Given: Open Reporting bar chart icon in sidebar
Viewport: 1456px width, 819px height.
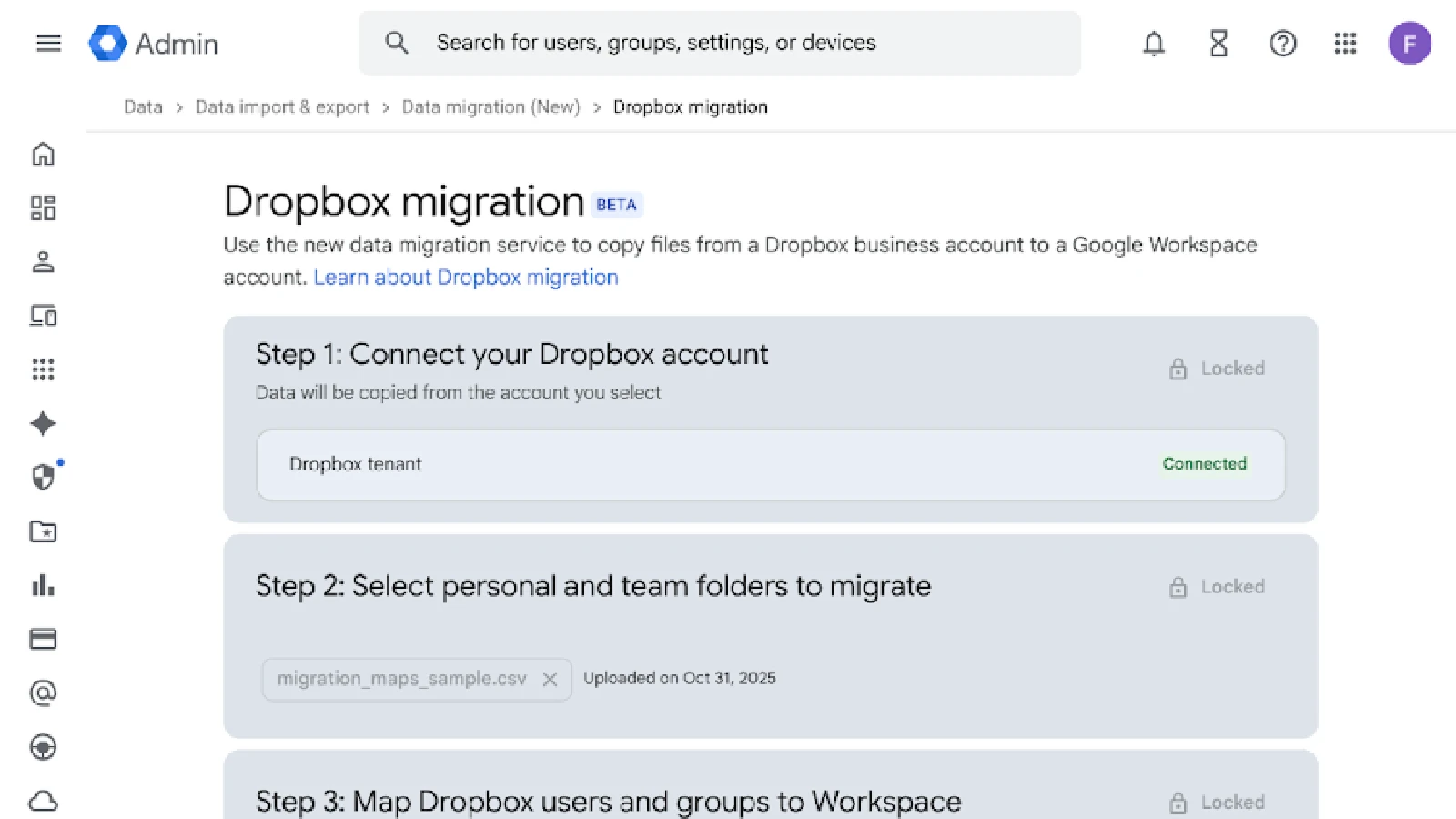Looking at the screenshot, I should pyautogui.click(x=43, y=585).
